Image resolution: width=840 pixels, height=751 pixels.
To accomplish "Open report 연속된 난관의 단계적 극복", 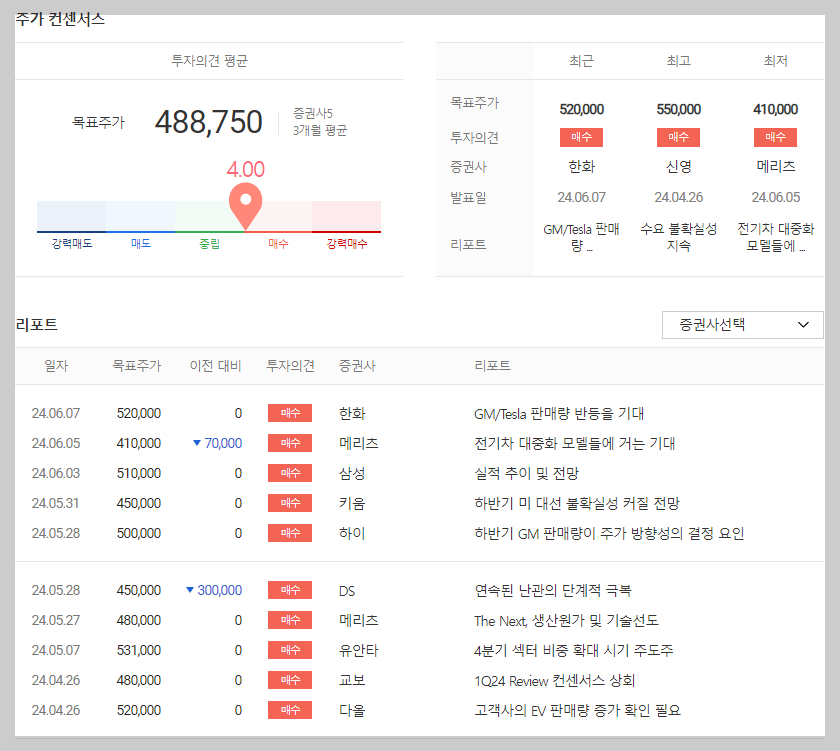I will pyautogui.click(x=553, y=590).
